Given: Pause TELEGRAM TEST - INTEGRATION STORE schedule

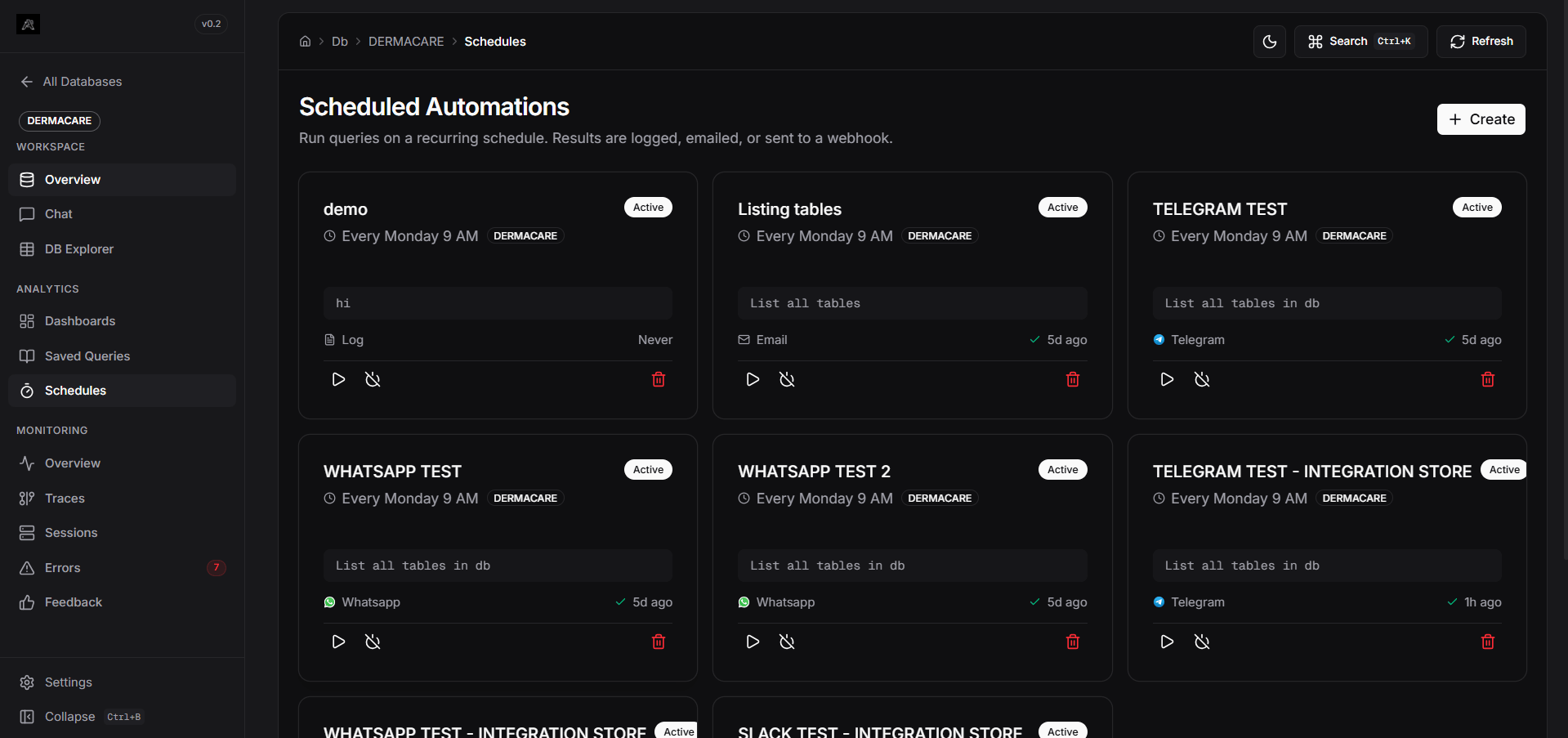Looking at the screenshot, I should point(1202,642).
